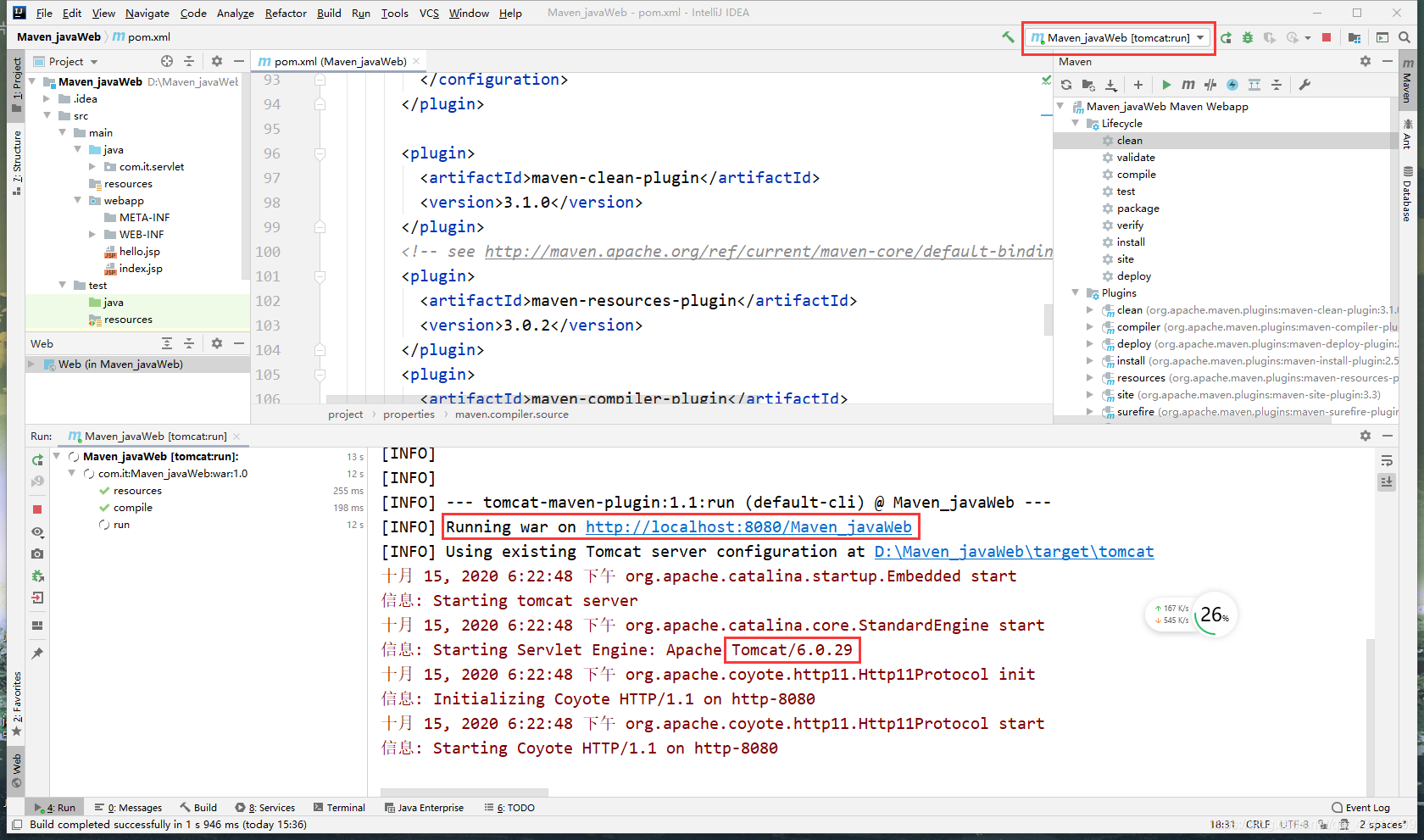Image resolution: width=1424 pixels, height=840 pixels.
Task: Stop the running process via red square in main toolbar
Action: (1327, 37)
